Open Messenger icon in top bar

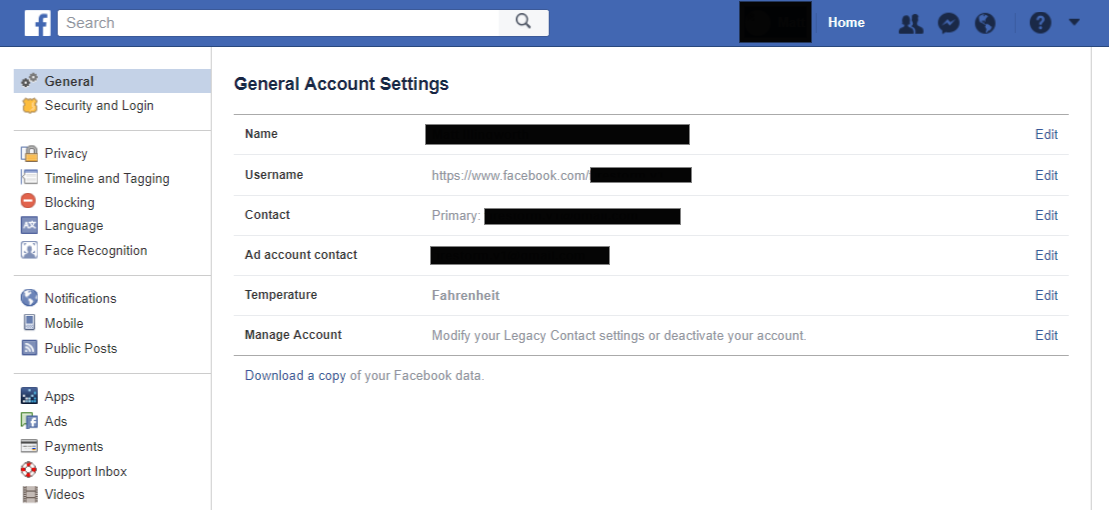coord(948,23)
